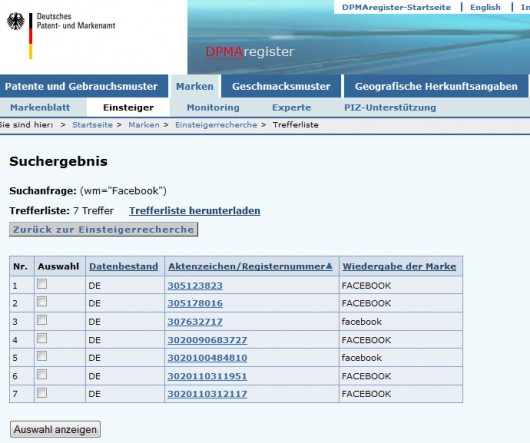
Task: Open register entry 3020110311951
Action: point(207,376)
